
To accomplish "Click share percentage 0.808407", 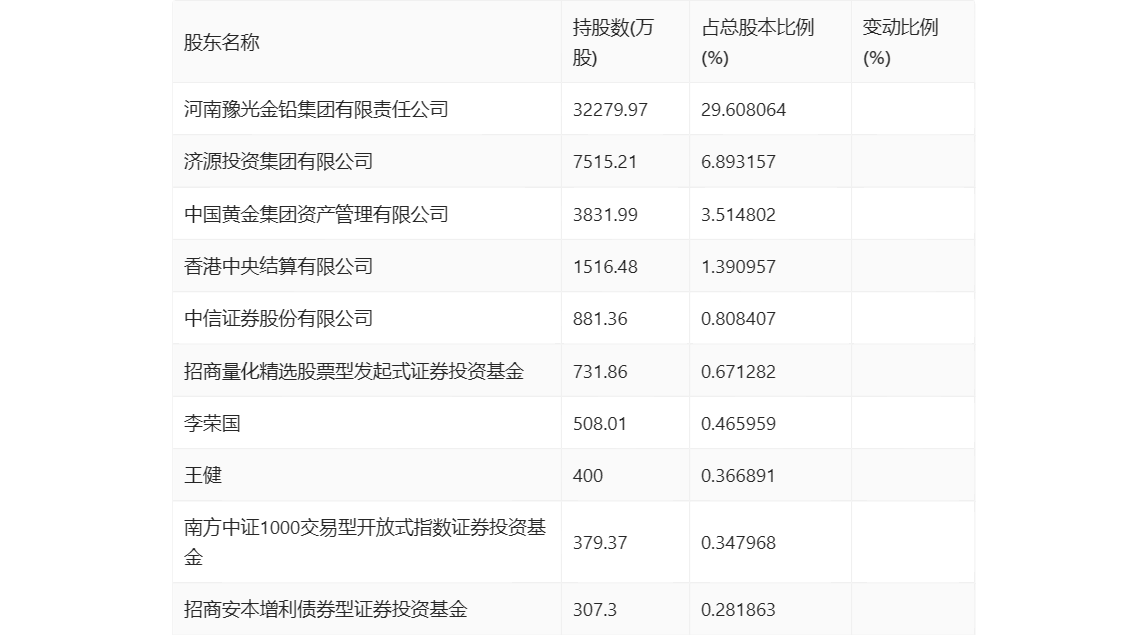I will coord(738,319).
